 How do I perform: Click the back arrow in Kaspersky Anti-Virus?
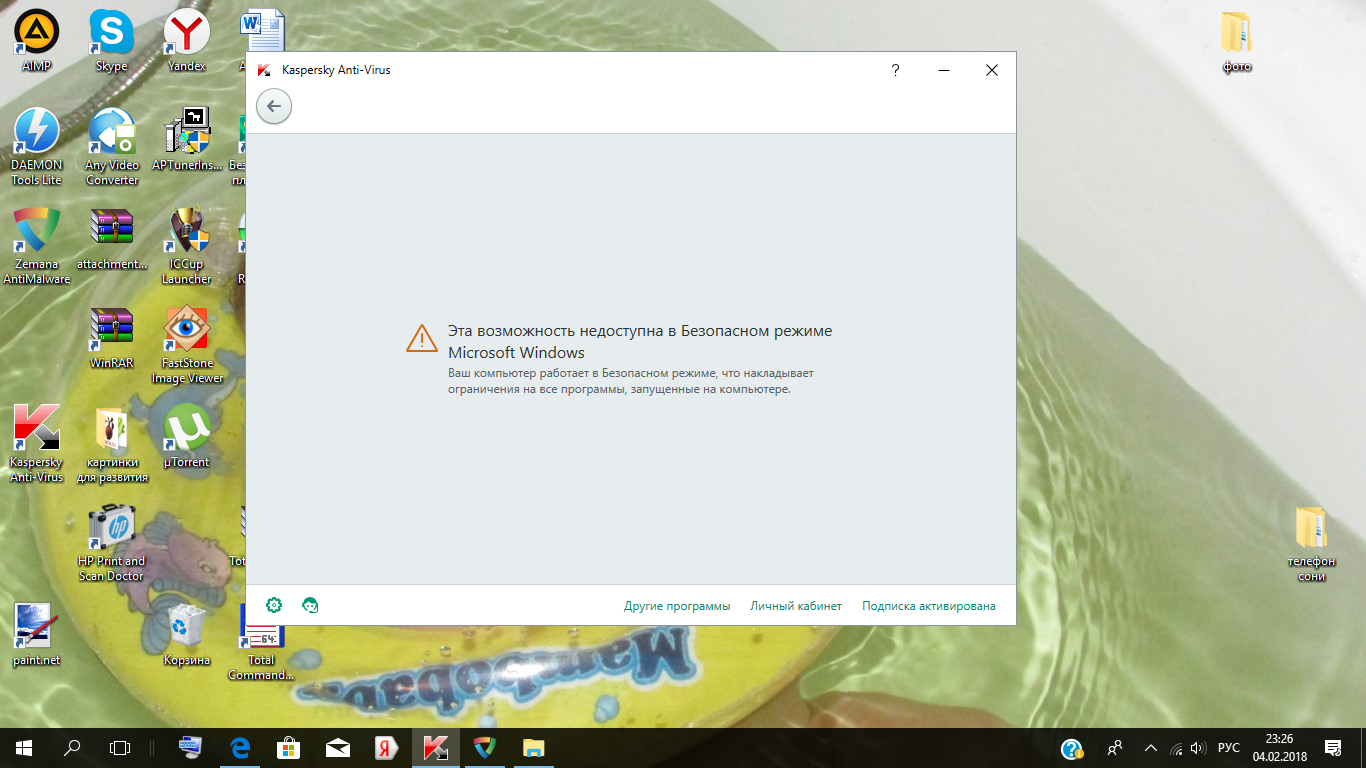[x=274, y=106]
